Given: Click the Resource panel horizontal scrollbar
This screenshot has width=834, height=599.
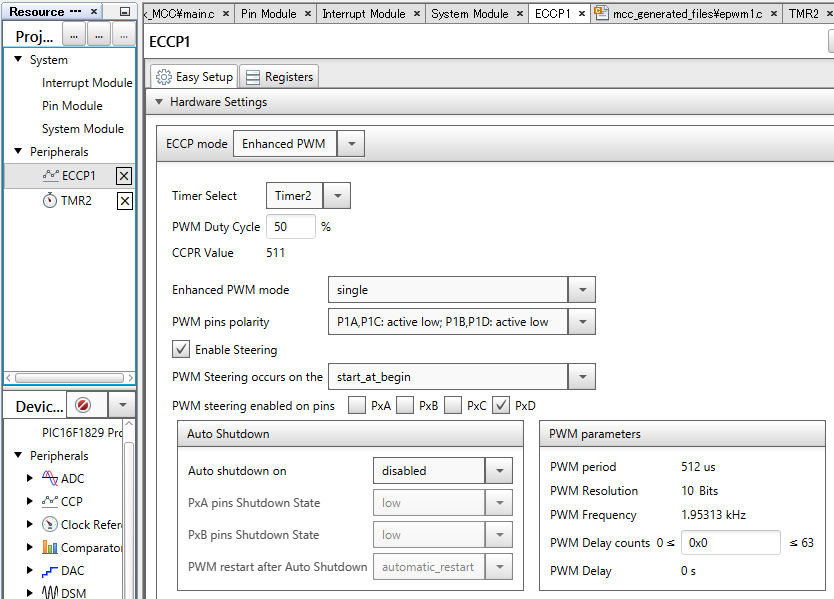Looking at the screenshot, I should (x=70, y=378).
